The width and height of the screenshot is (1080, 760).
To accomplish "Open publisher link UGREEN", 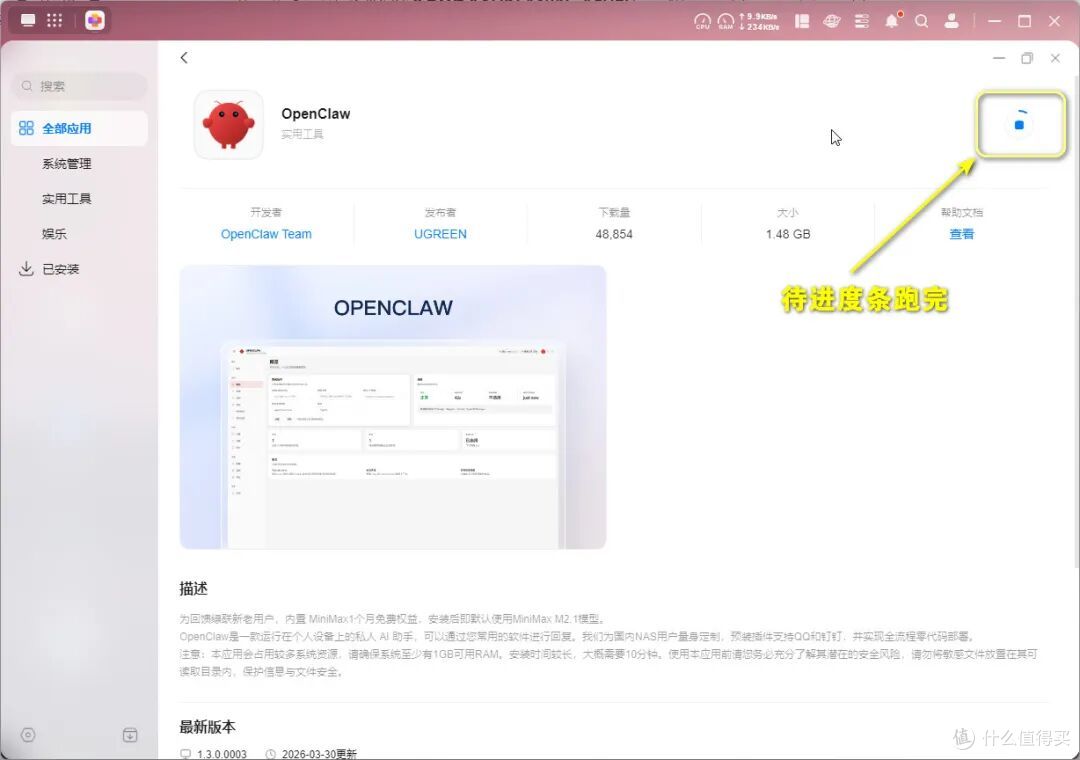I will coord(440,234).
